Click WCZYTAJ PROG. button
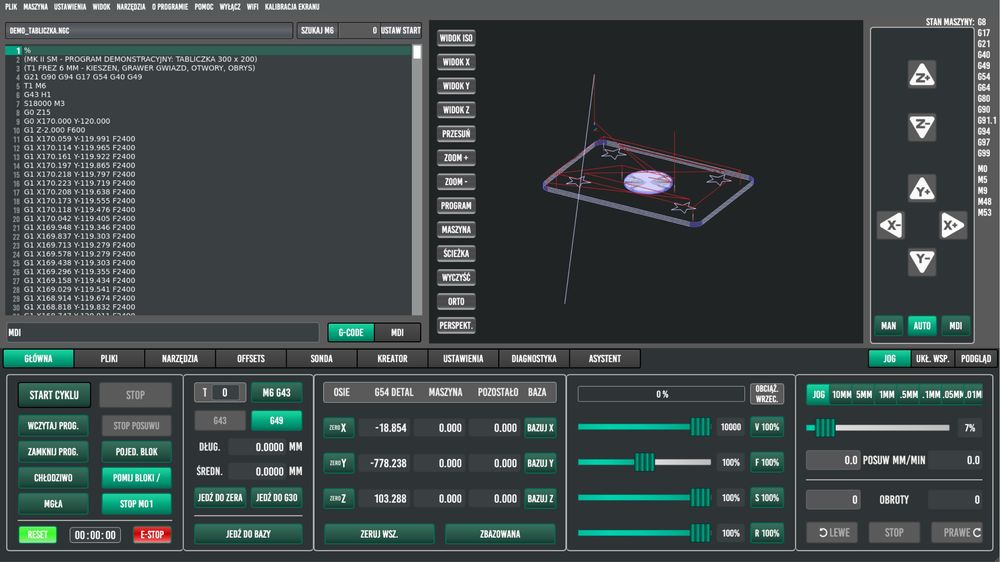Viewport: 1000px width, 562px height. pyautogui.click(x=54, y=425)
